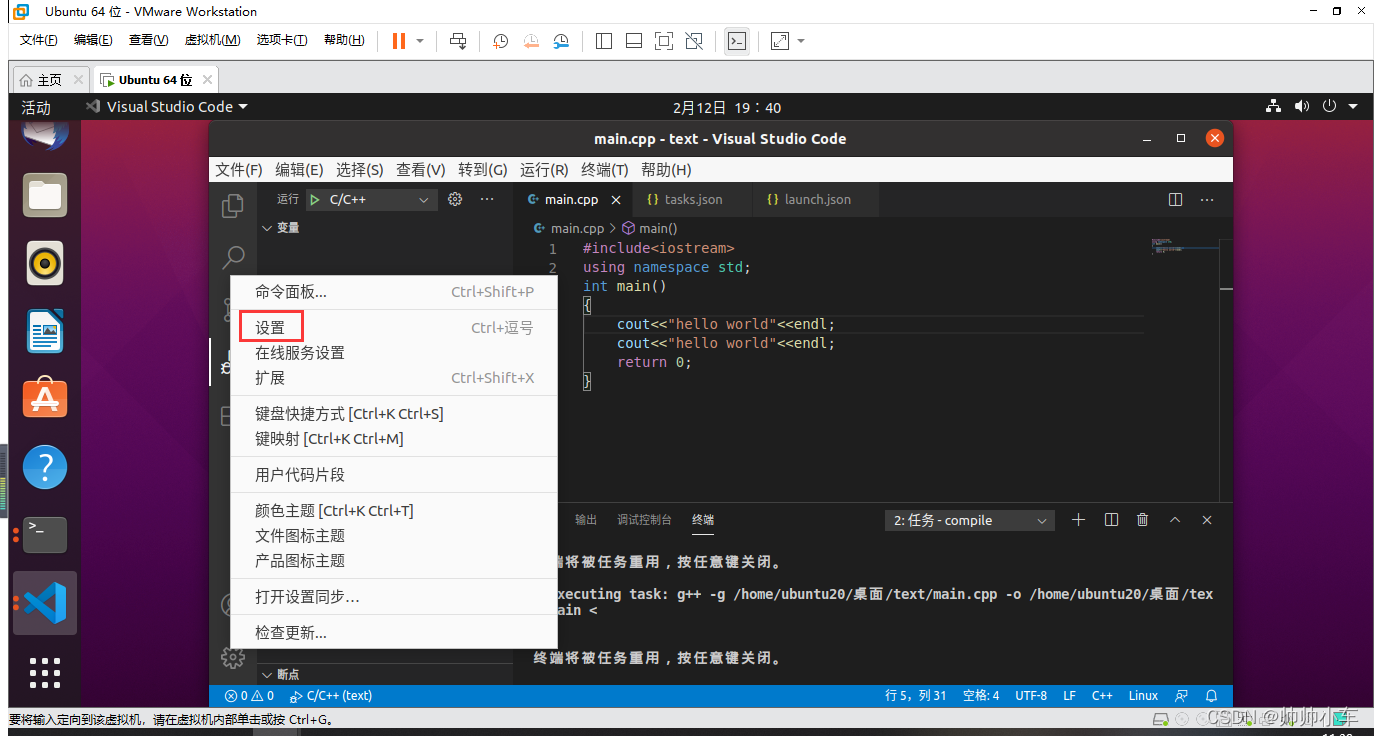Open VS Code 终端(T) menu

point(605,170)
